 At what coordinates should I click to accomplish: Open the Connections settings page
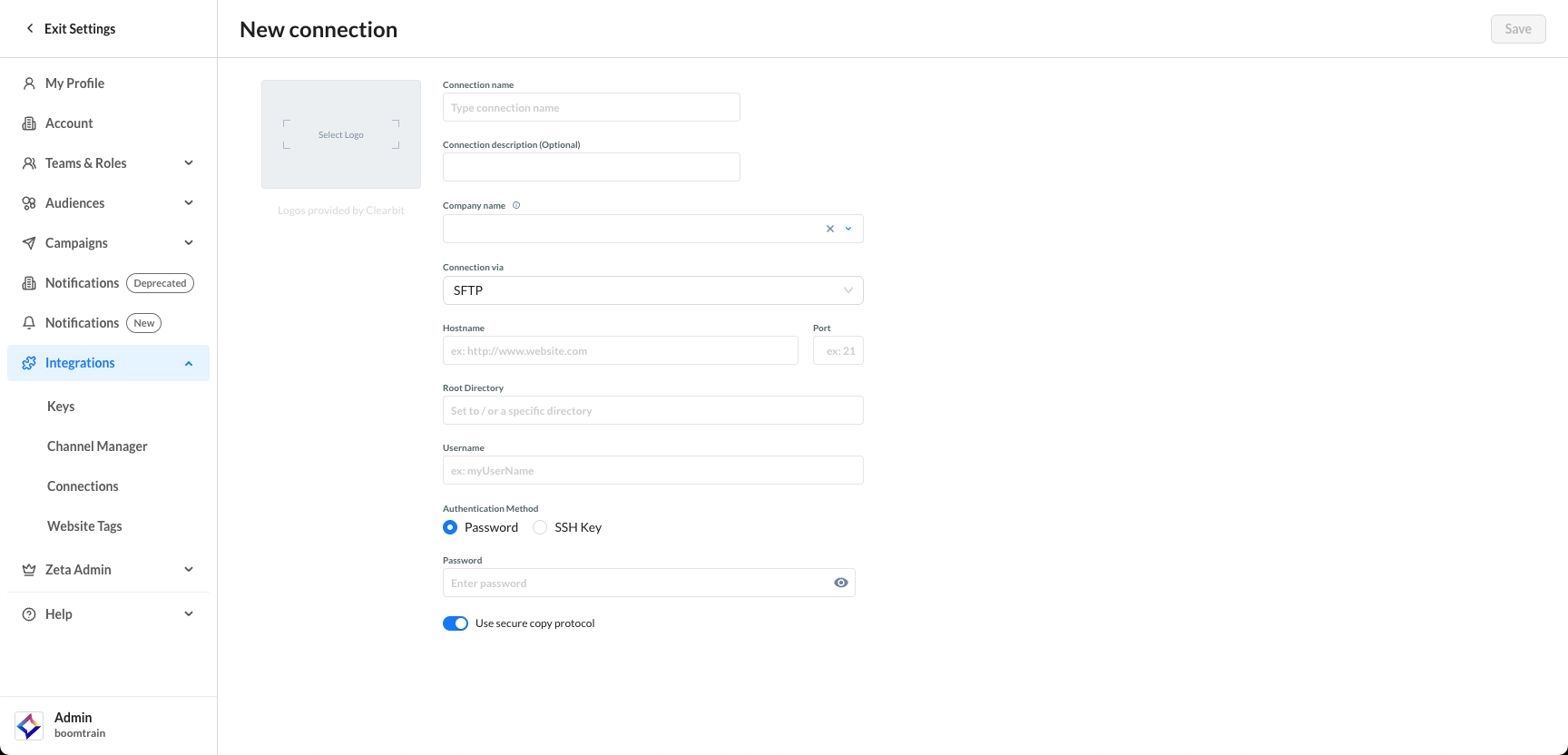pyautogui.click(x=83, y=486)
